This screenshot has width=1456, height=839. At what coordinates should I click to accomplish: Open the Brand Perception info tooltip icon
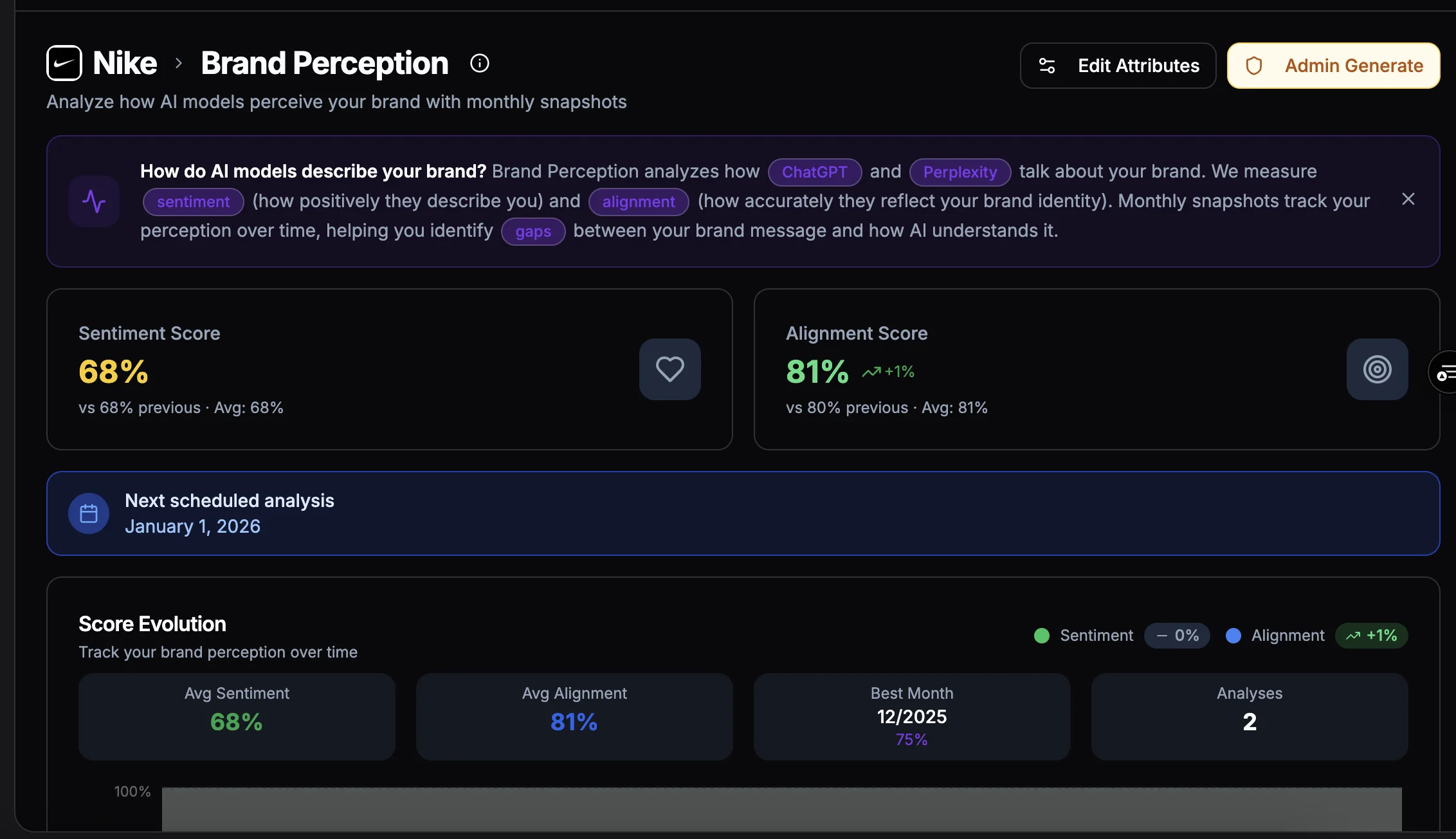pos(480,62)
